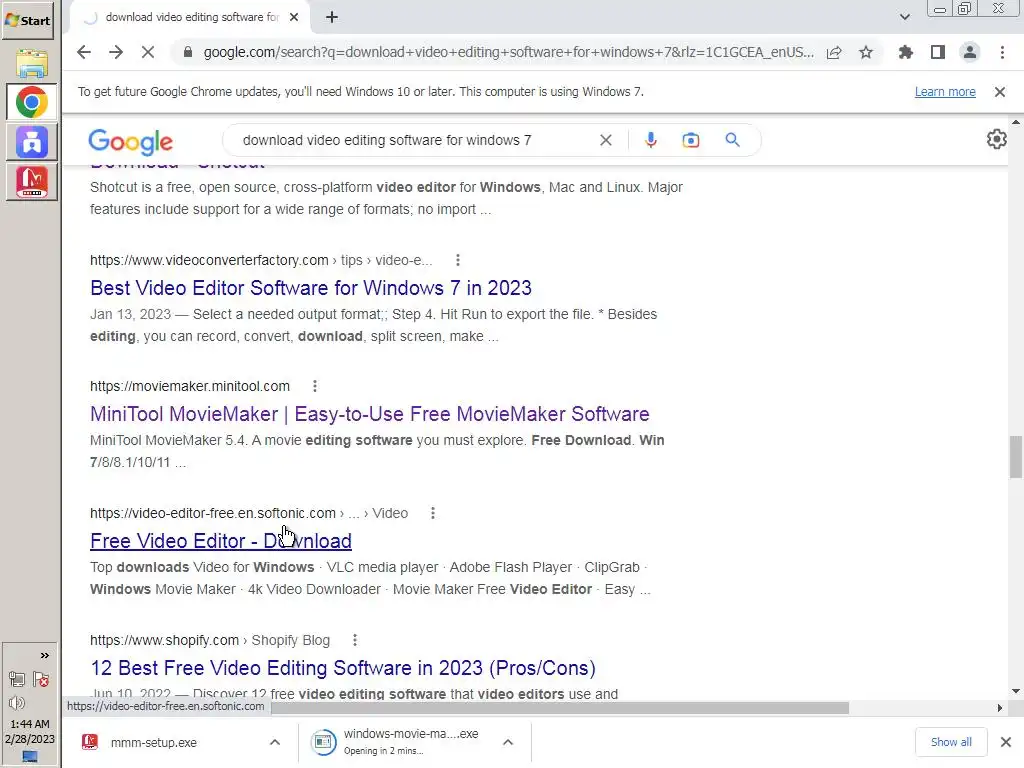Click the page scroll up arrow
1024x768 pixels.
pos(1016,122)
